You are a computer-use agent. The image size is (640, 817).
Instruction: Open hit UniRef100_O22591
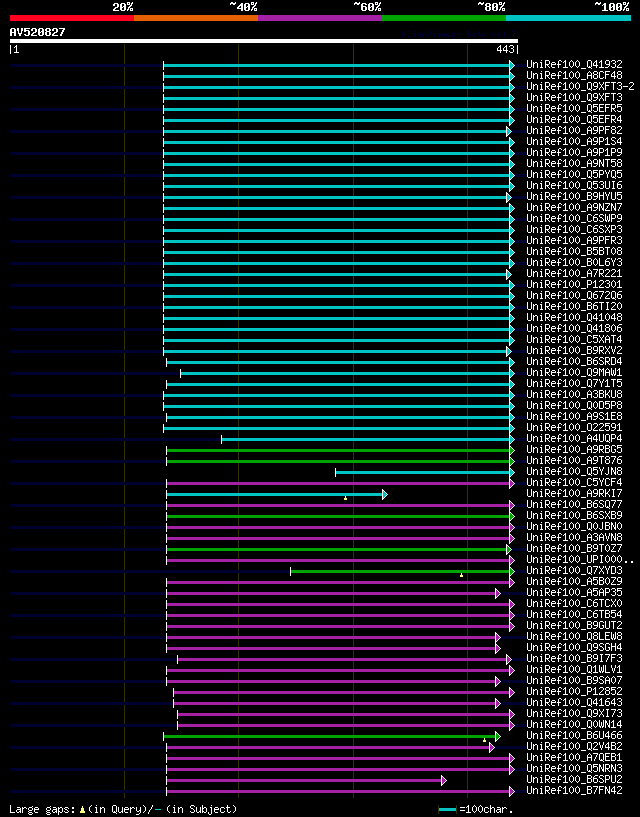pos(574,428)
